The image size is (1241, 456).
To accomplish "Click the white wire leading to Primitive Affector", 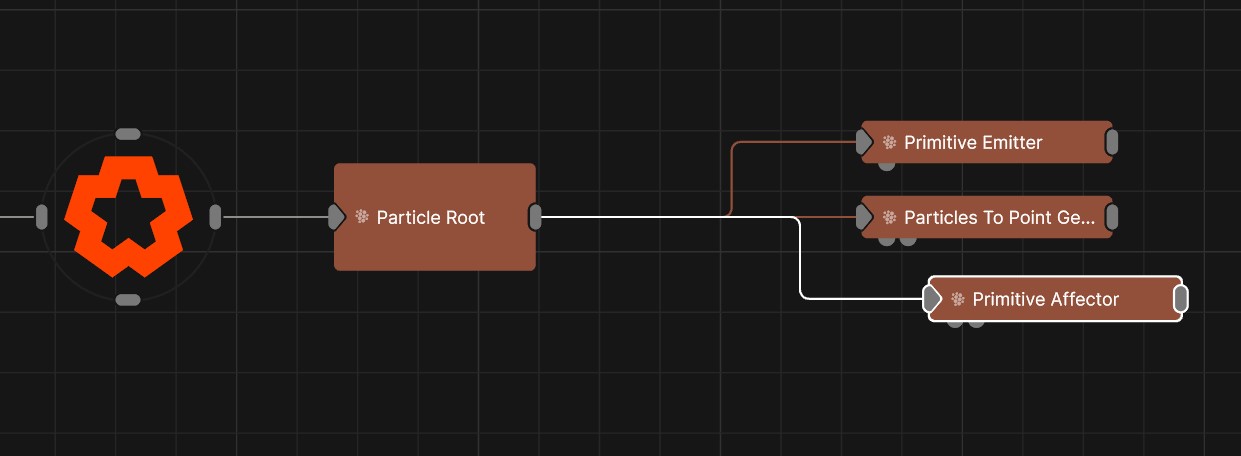I will click(x=801, y=260).
